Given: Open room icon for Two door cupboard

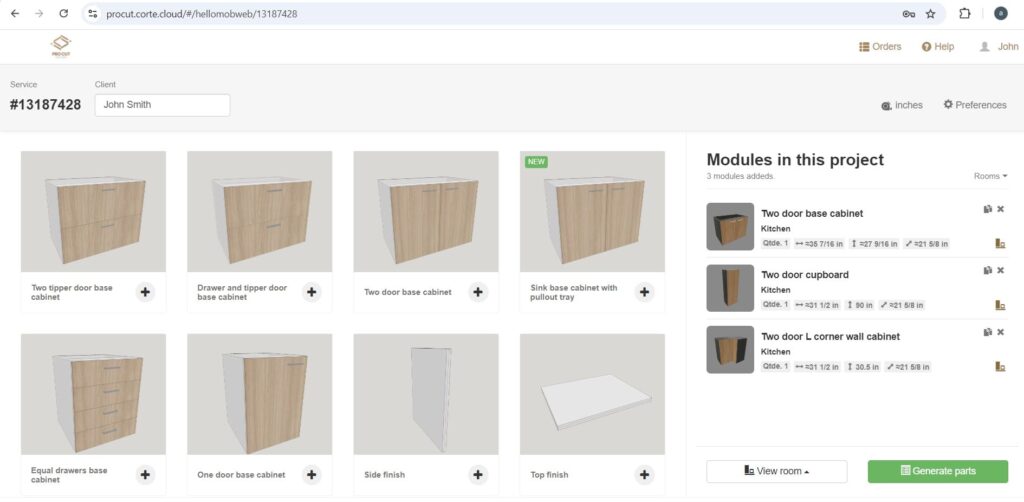Looking at the screenshot, I should coord(999,305).
